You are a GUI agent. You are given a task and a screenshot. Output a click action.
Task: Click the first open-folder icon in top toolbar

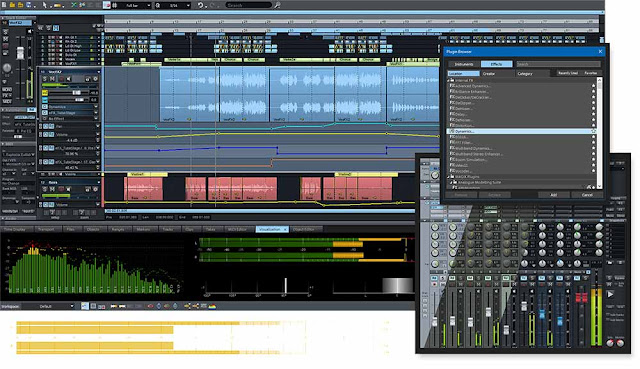[12, 5]
